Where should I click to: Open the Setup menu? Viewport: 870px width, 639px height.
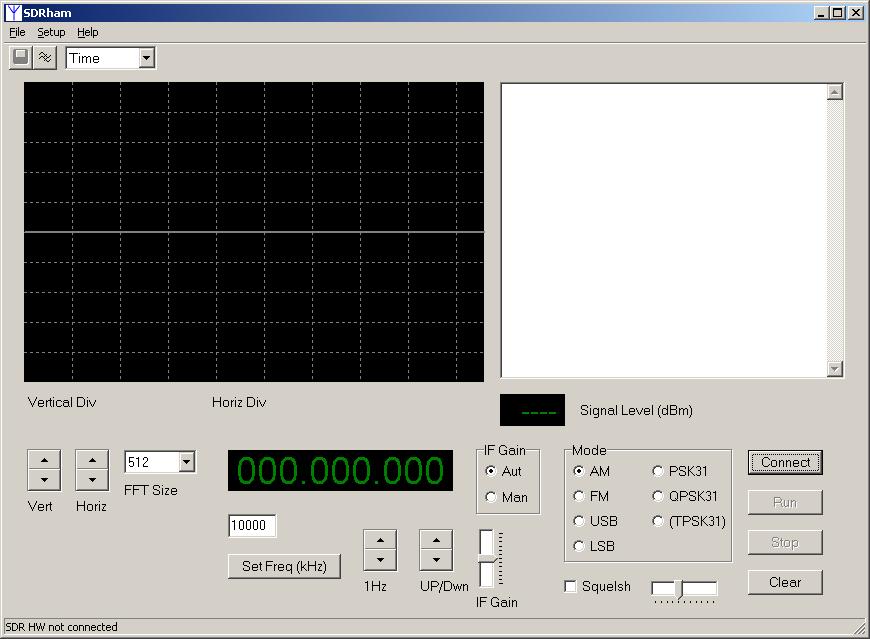[x=51, y=32]
